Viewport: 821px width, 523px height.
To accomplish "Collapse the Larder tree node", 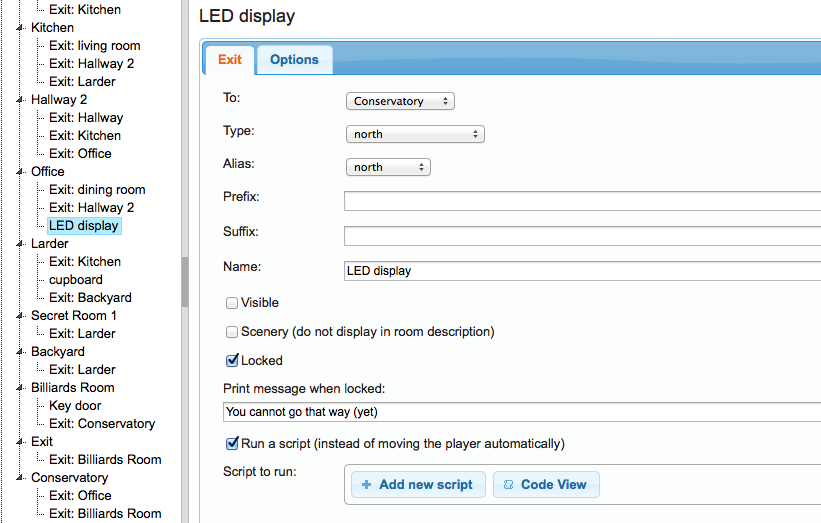I will tap(20, 244).
